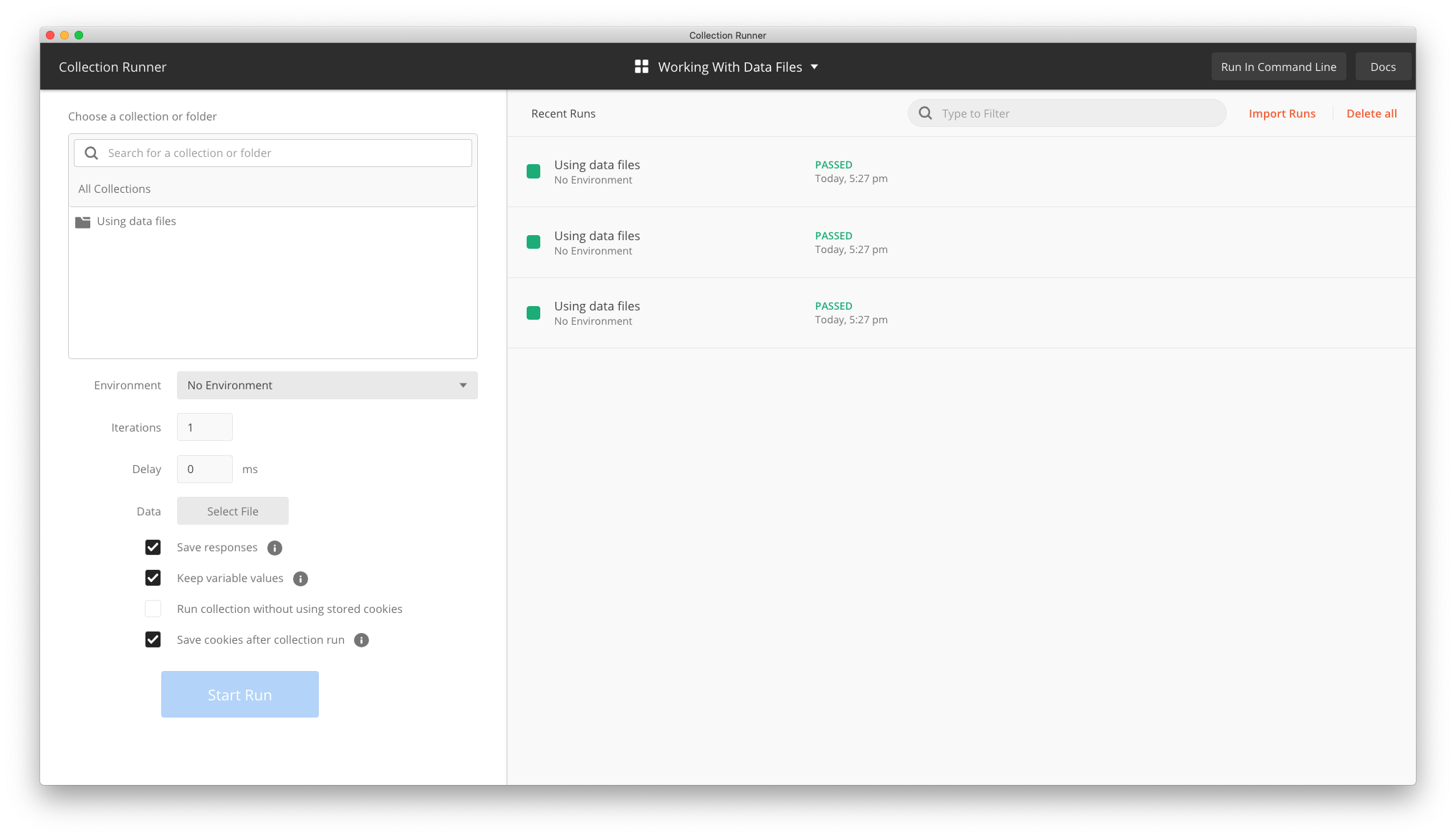
Task: Click the Start Run button
Action: point(240,695)
